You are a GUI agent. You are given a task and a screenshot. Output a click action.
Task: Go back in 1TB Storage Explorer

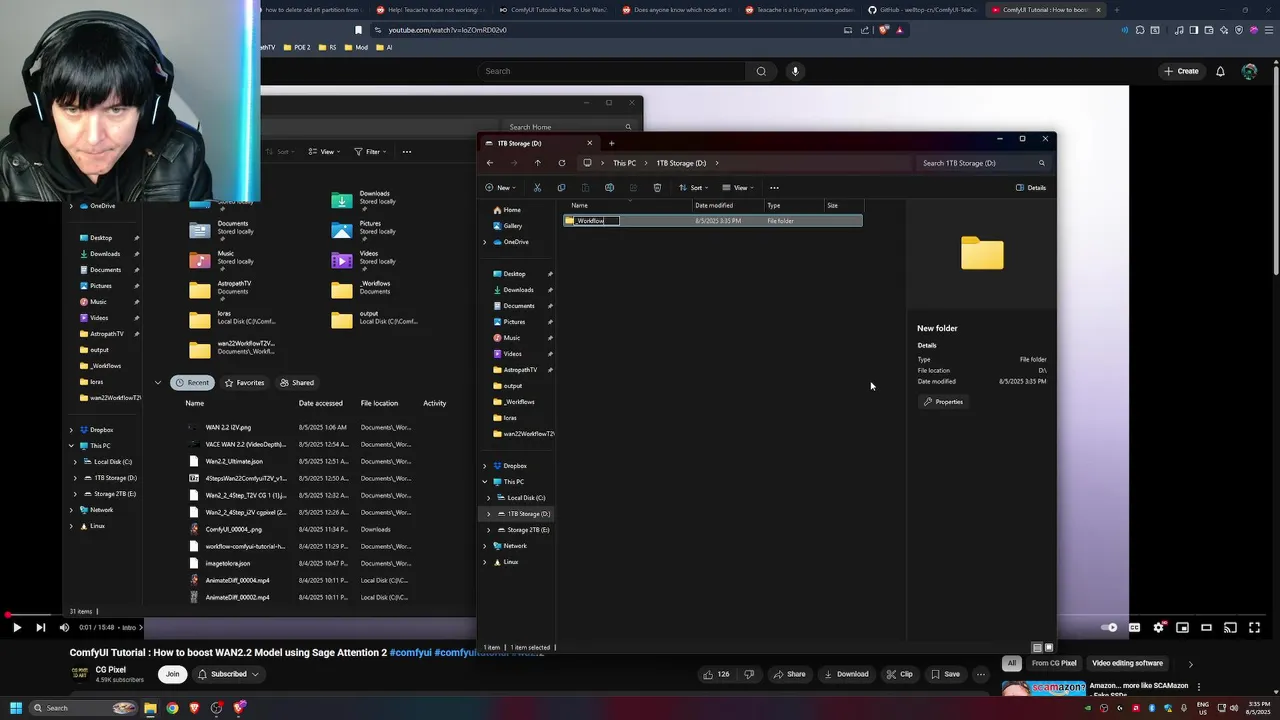[490, 163]
